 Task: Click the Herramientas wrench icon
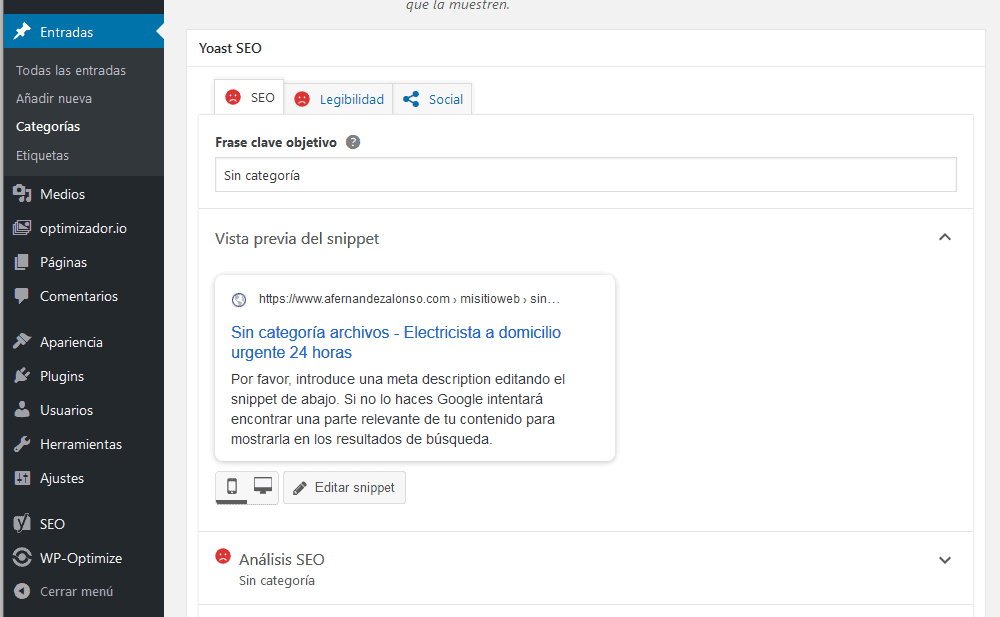[22, 444]
